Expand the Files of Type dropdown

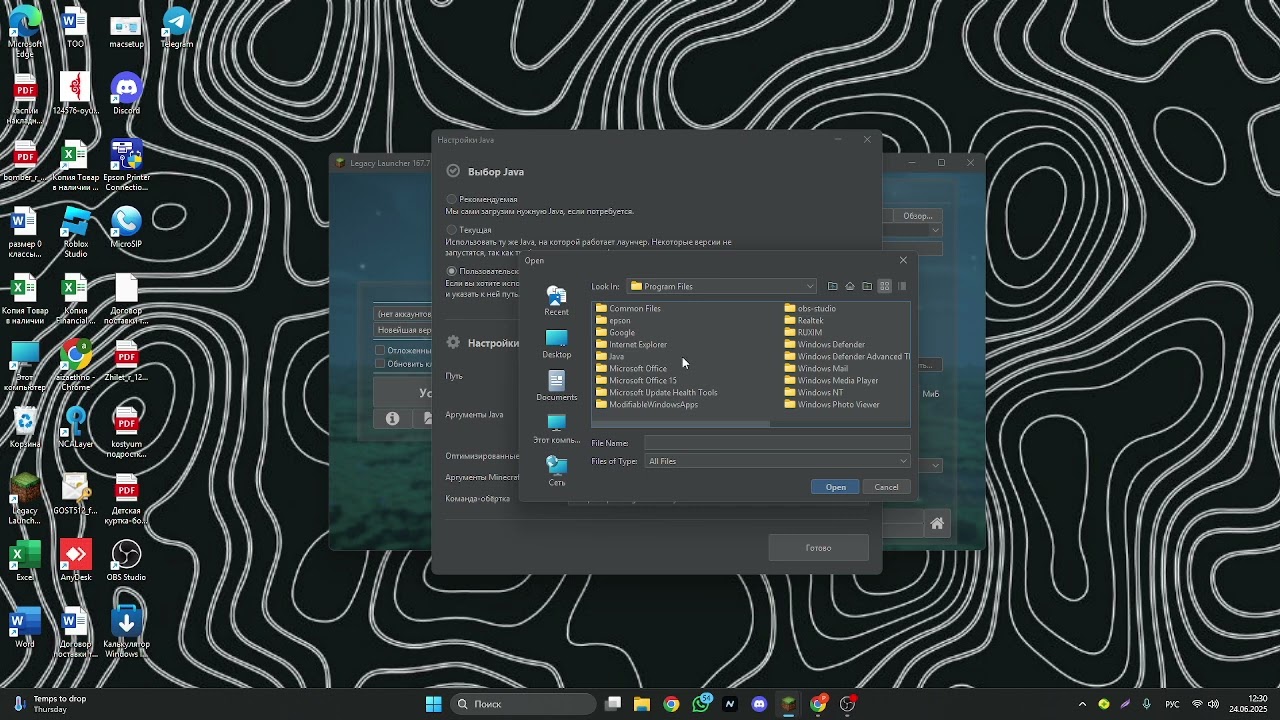(x=903, y=461)
